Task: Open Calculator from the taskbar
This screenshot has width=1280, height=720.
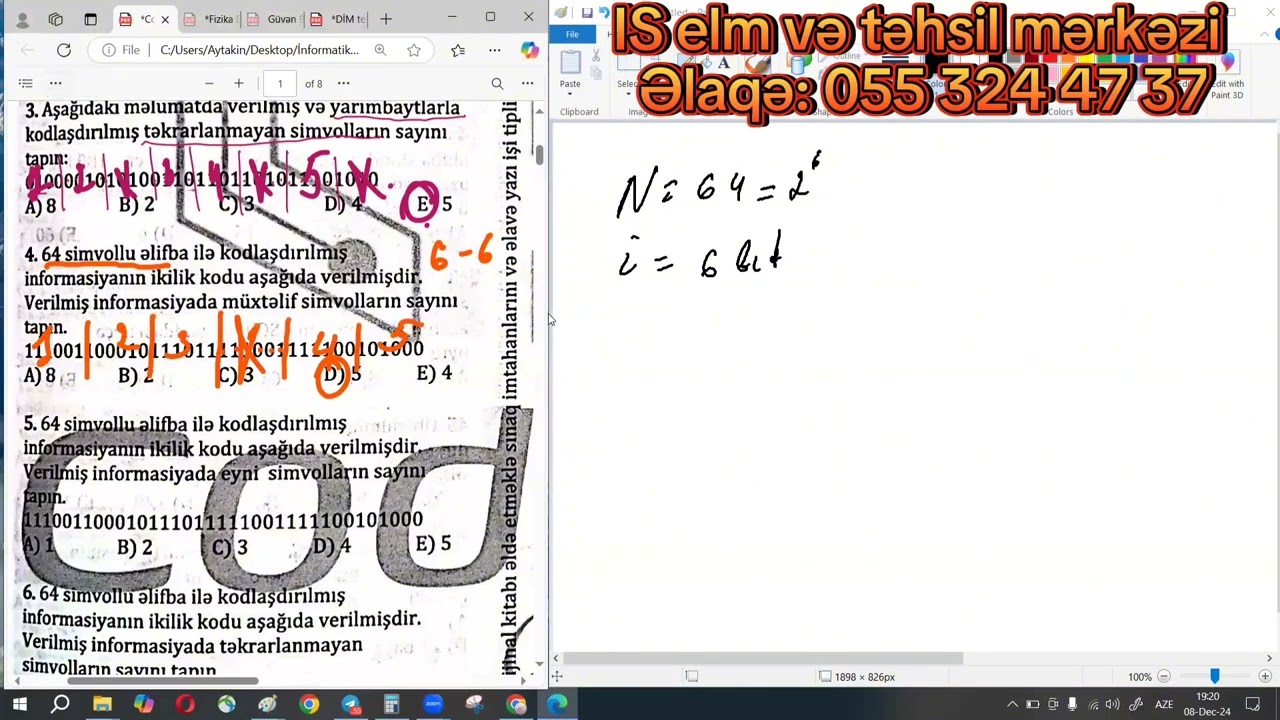Action: click(391, 705)
